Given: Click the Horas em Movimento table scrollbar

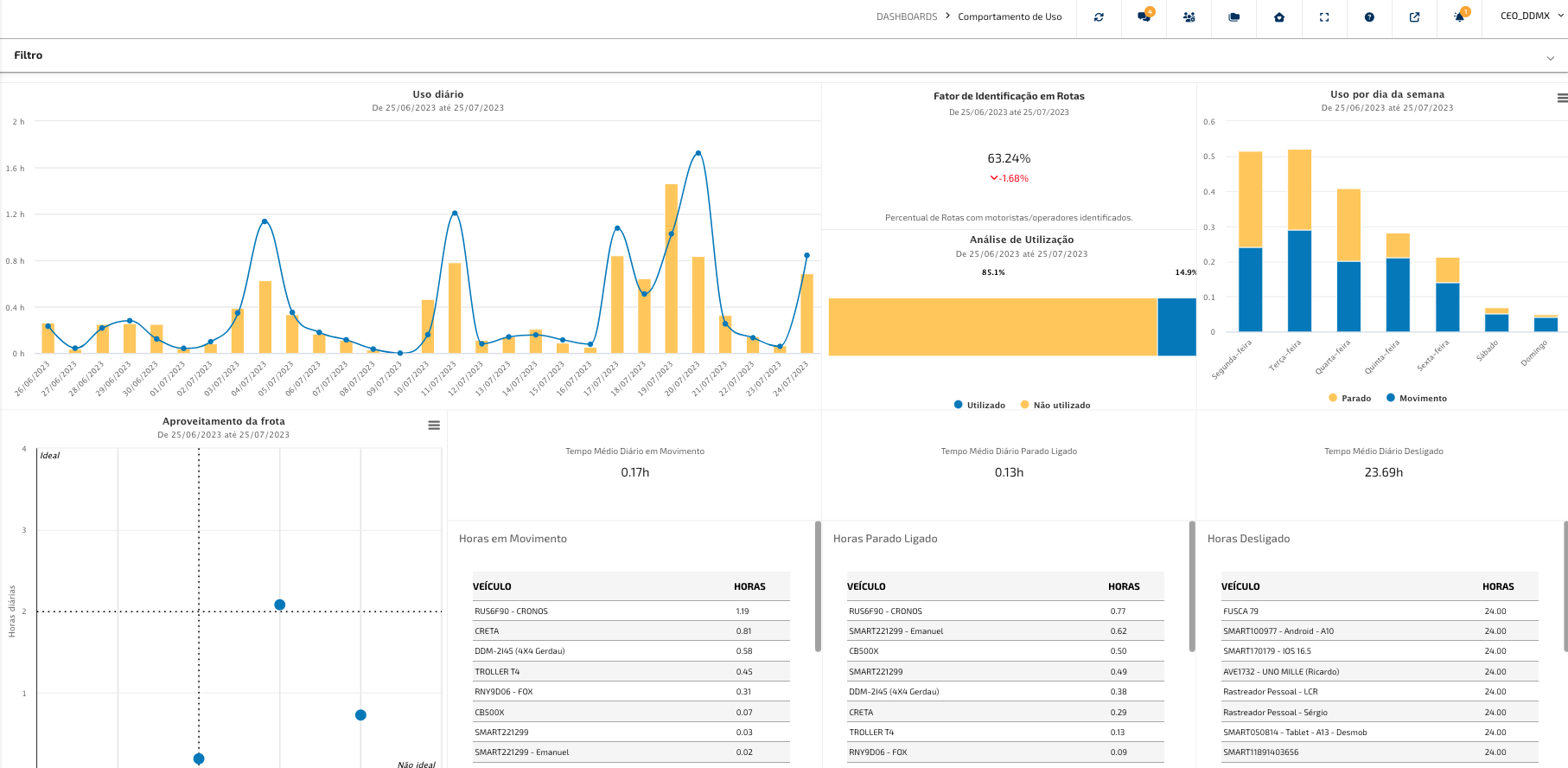Looking at the screenshot, I should coord(818,586).
